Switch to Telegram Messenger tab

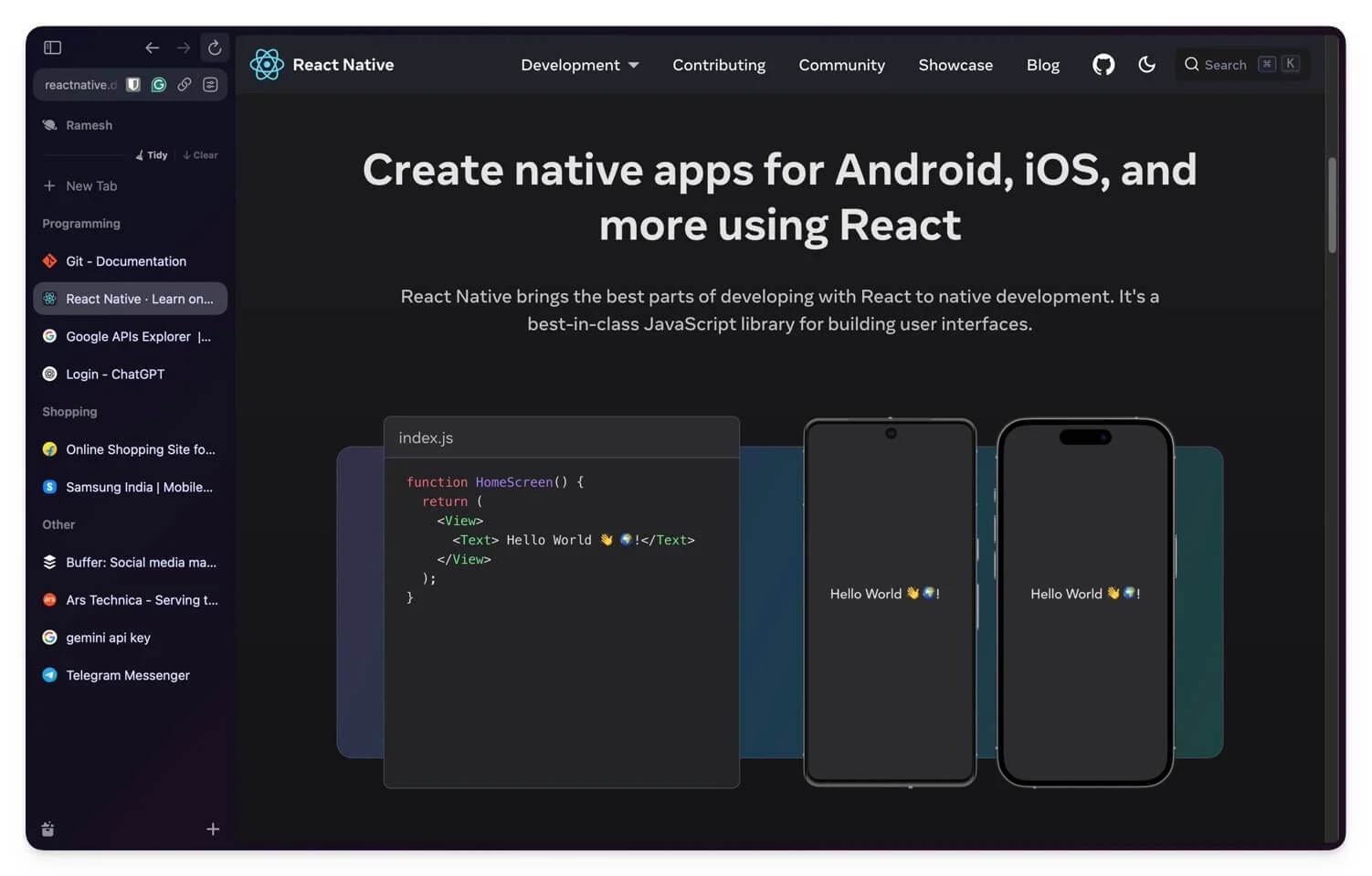coord(131,675)
